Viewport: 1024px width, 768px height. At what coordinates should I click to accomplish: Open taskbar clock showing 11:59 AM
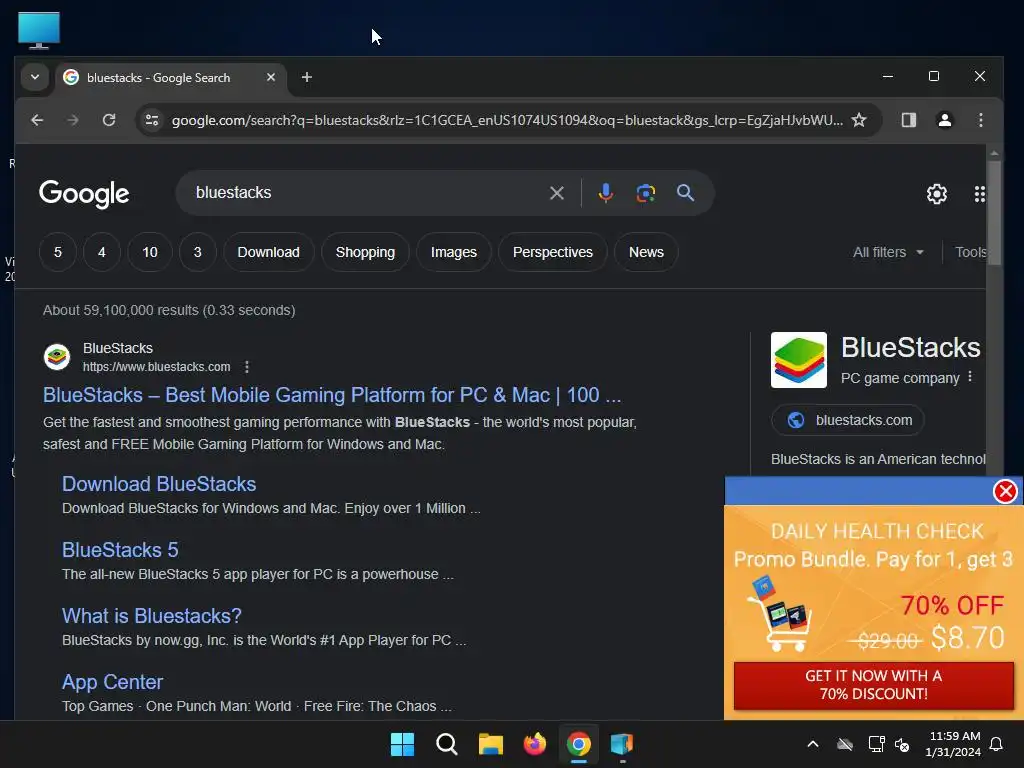pyautogui.click(x=953, y=744)
